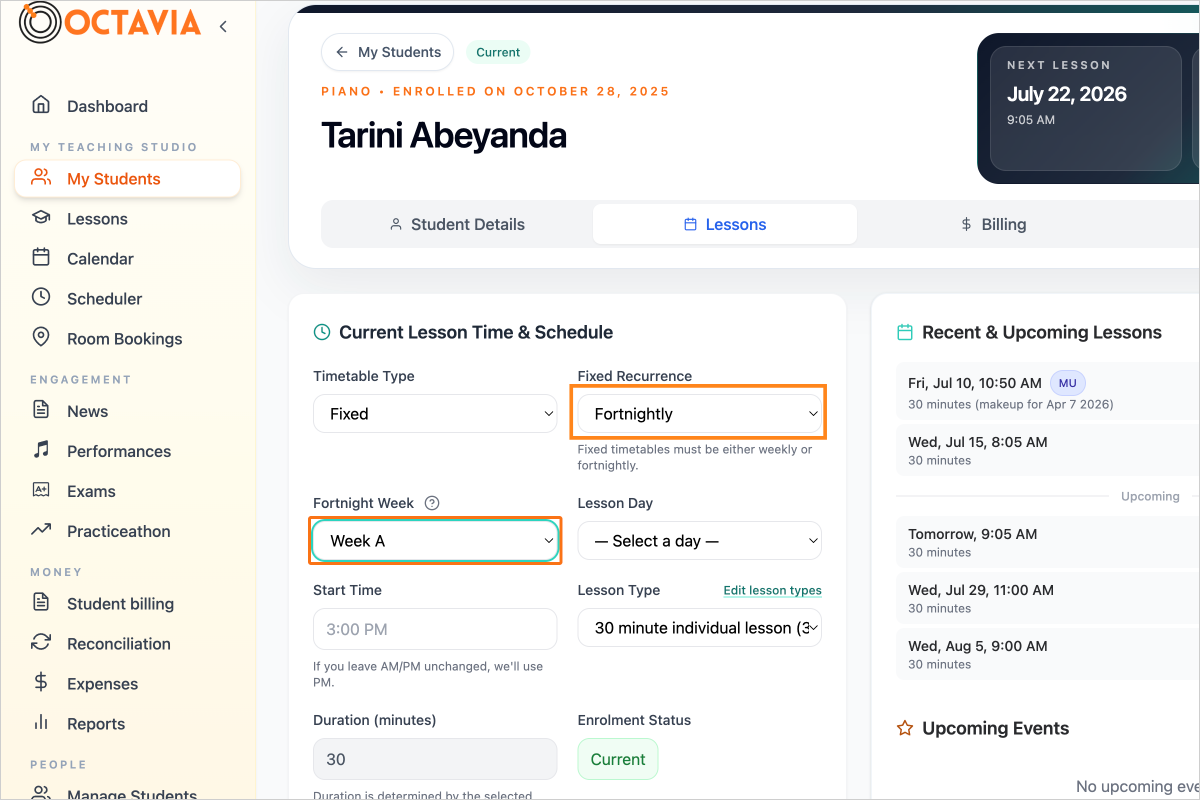This screenshot has width=1200, height=800.
Task: Collapse the sidebar with the chevron
Action: (x=223, y=27)
